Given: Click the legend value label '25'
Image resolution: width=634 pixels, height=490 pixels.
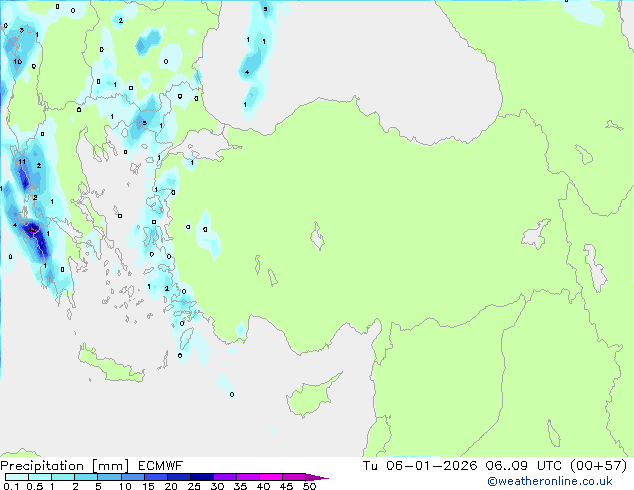Looking at the screenshot, I should point(194,486).
